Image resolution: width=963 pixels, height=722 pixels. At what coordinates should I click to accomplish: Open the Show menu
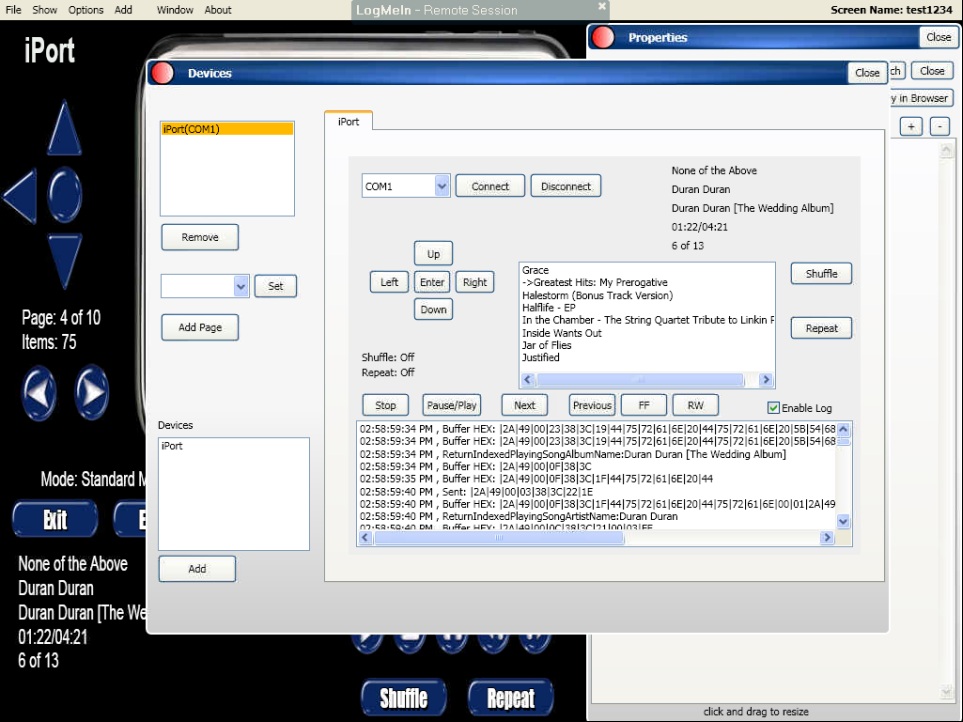pyautogui.click(x=44, y=10)
